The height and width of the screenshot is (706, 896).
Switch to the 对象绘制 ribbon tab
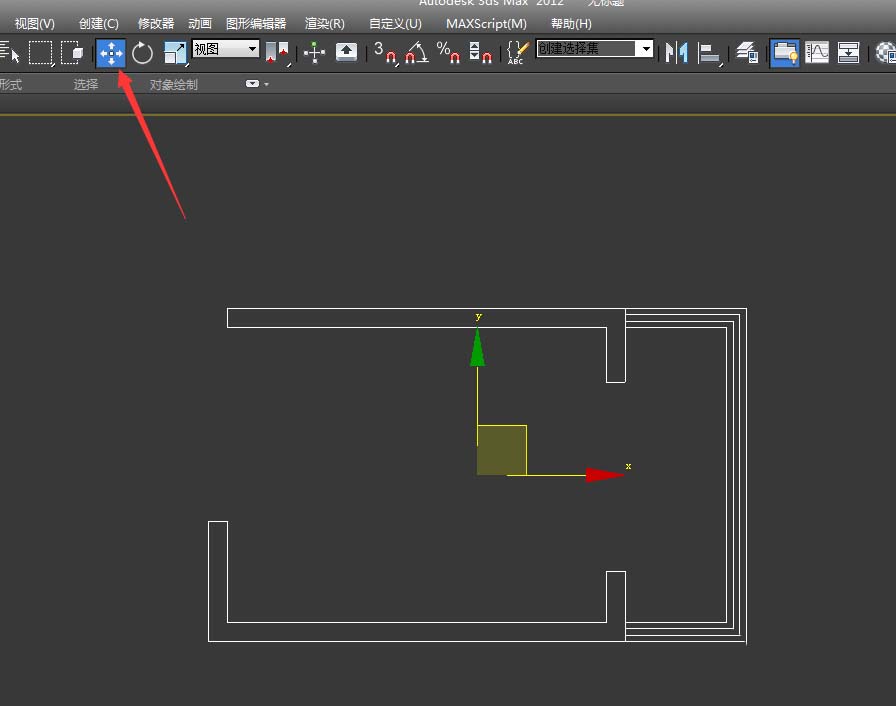[x=174, y=85]
